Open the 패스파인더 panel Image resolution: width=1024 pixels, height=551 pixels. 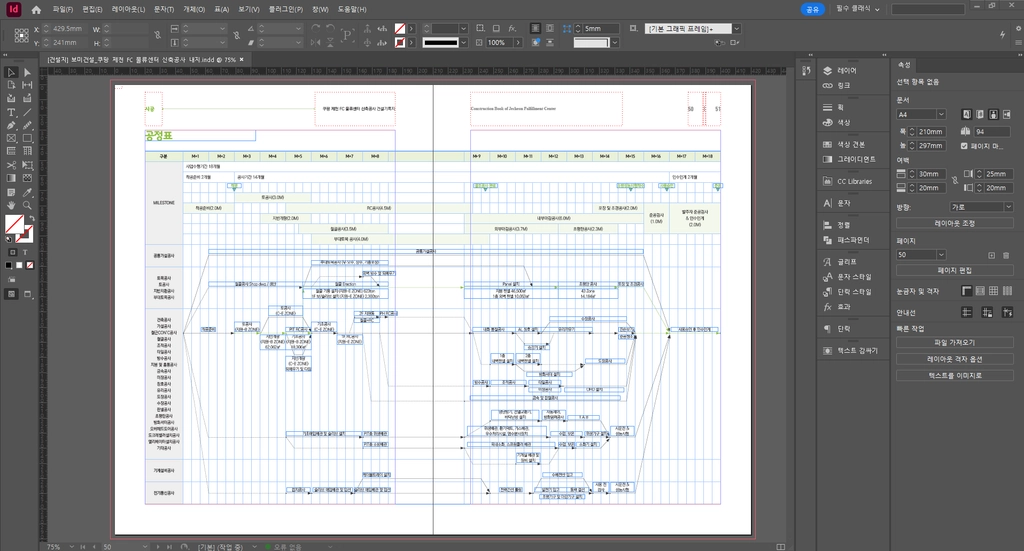pyautogui.click(x=846, y=240)
